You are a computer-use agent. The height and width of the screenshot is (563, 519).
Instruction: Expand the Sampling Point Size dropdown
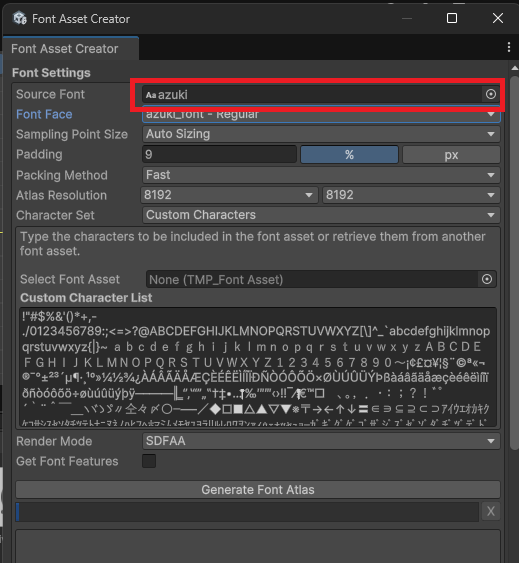coord(321,134)
